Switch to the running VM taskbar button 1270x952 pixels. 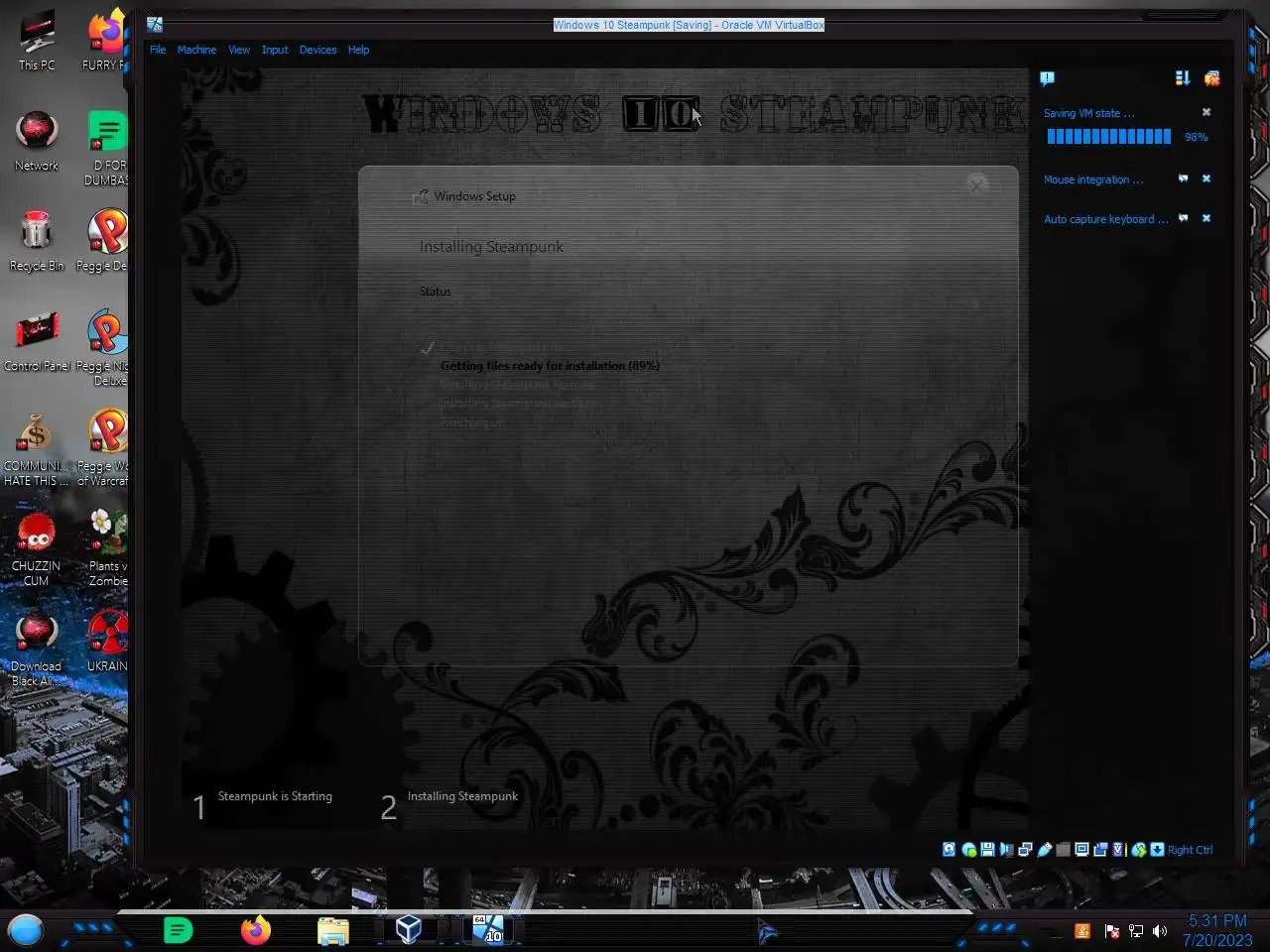tap(487, 929)
